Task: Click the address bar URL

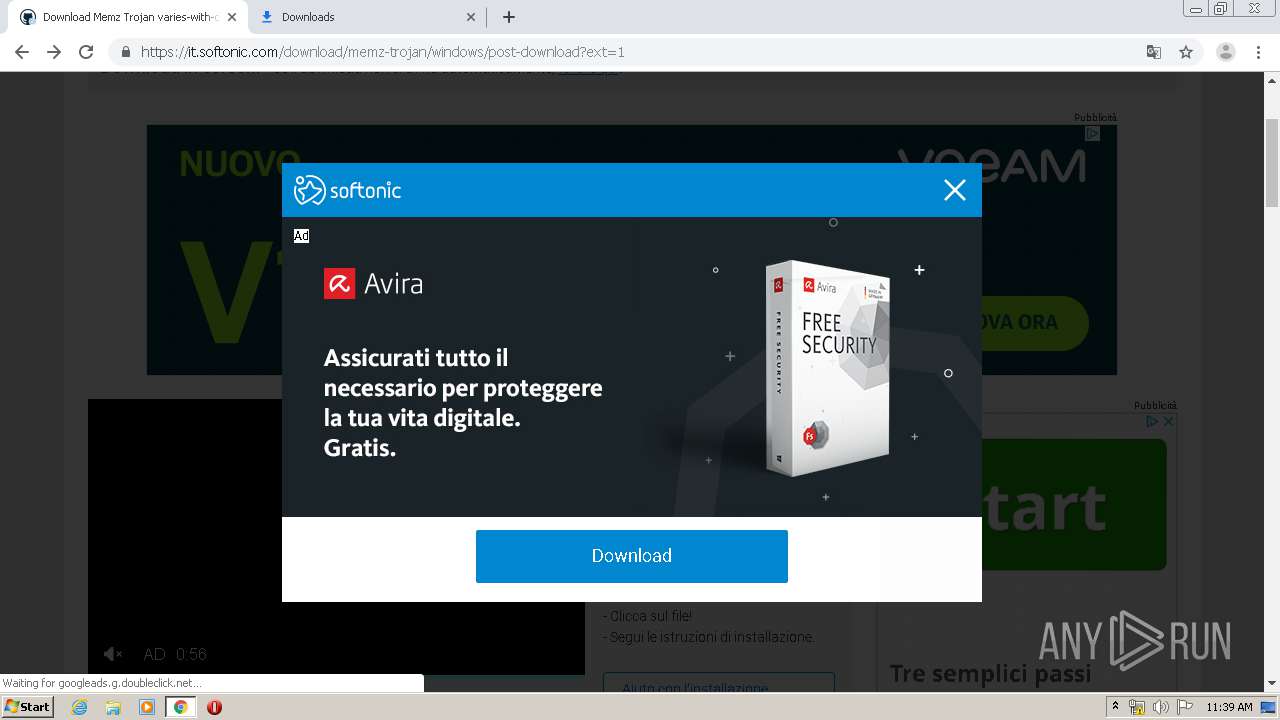Action: [x=382, y=52]
